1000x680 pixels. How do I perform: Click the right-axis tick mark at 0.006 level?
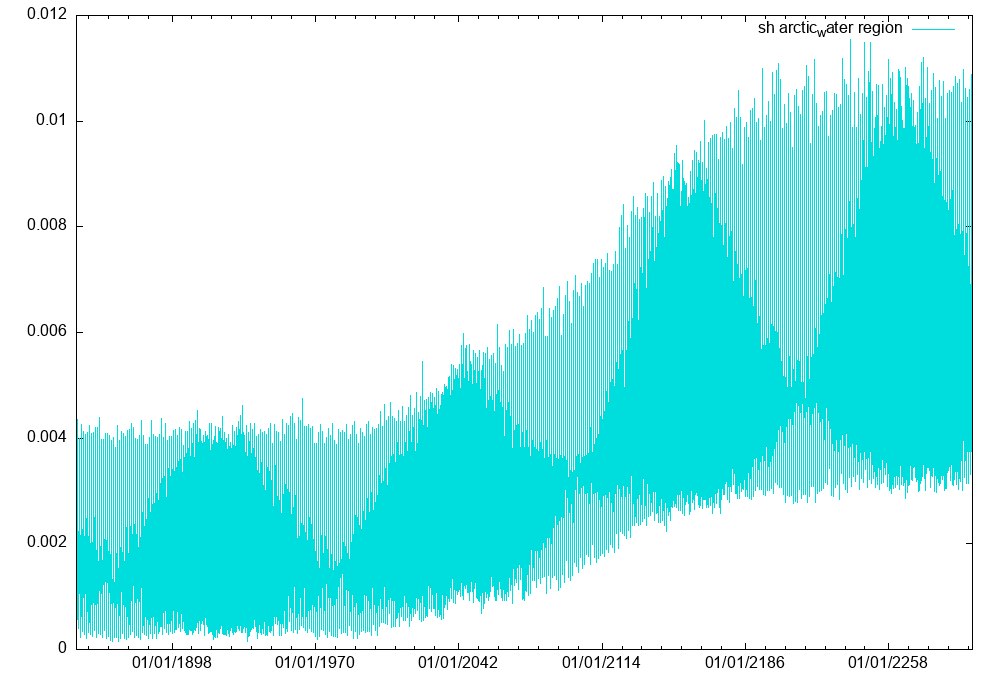pyautogui.click(x=968, y=331)
